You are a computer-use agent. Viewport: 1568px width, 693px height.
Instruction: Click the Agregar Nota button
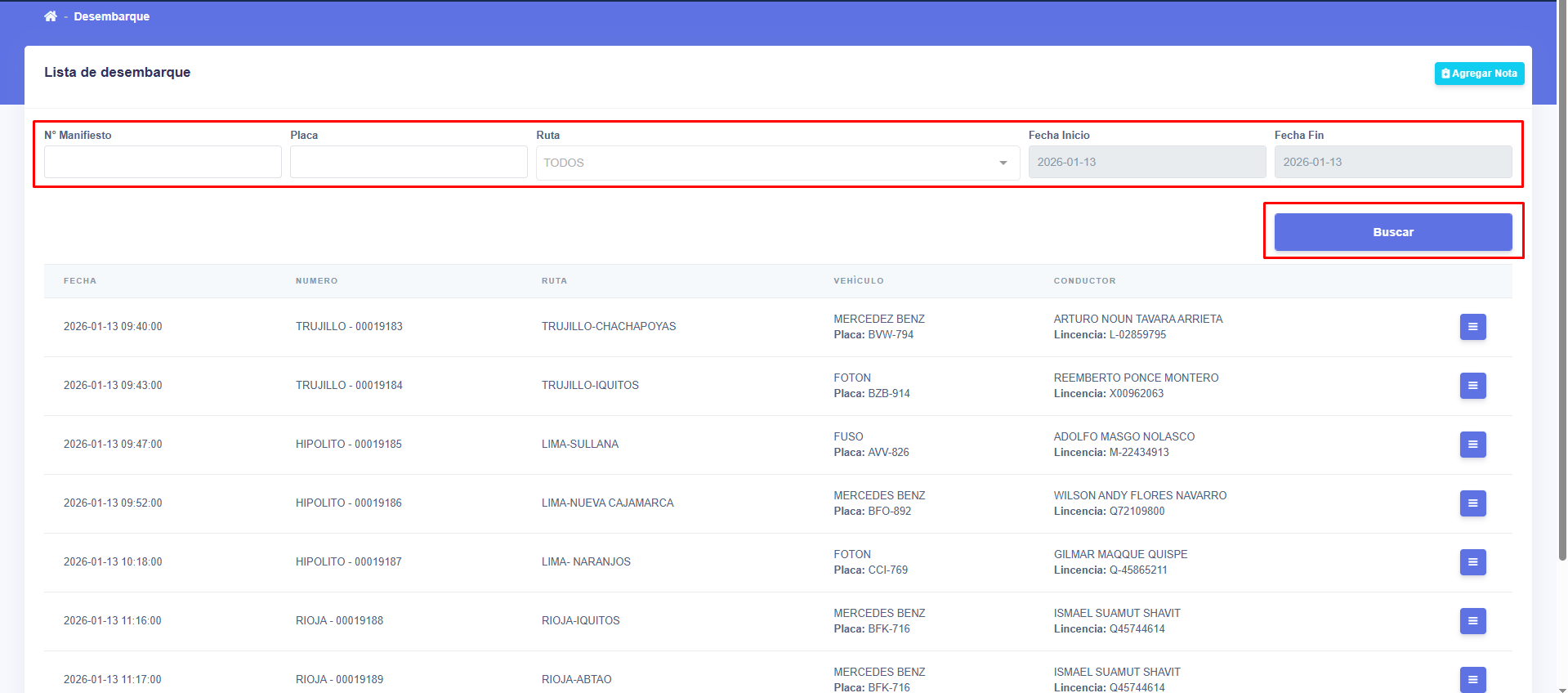(x=1479, y=74)
